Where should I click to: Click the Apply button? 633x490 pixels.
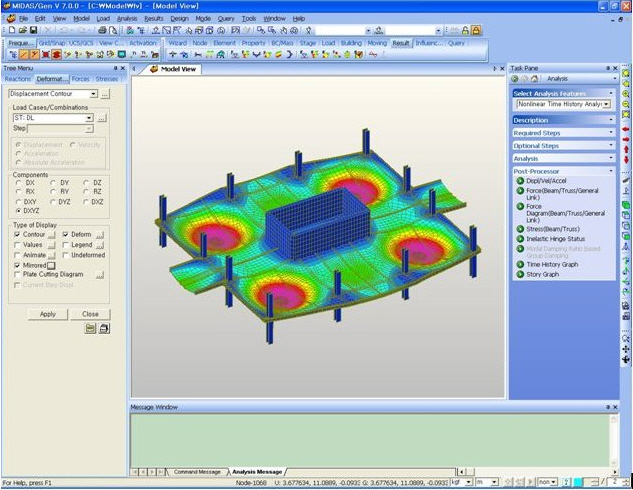[48, 314]
